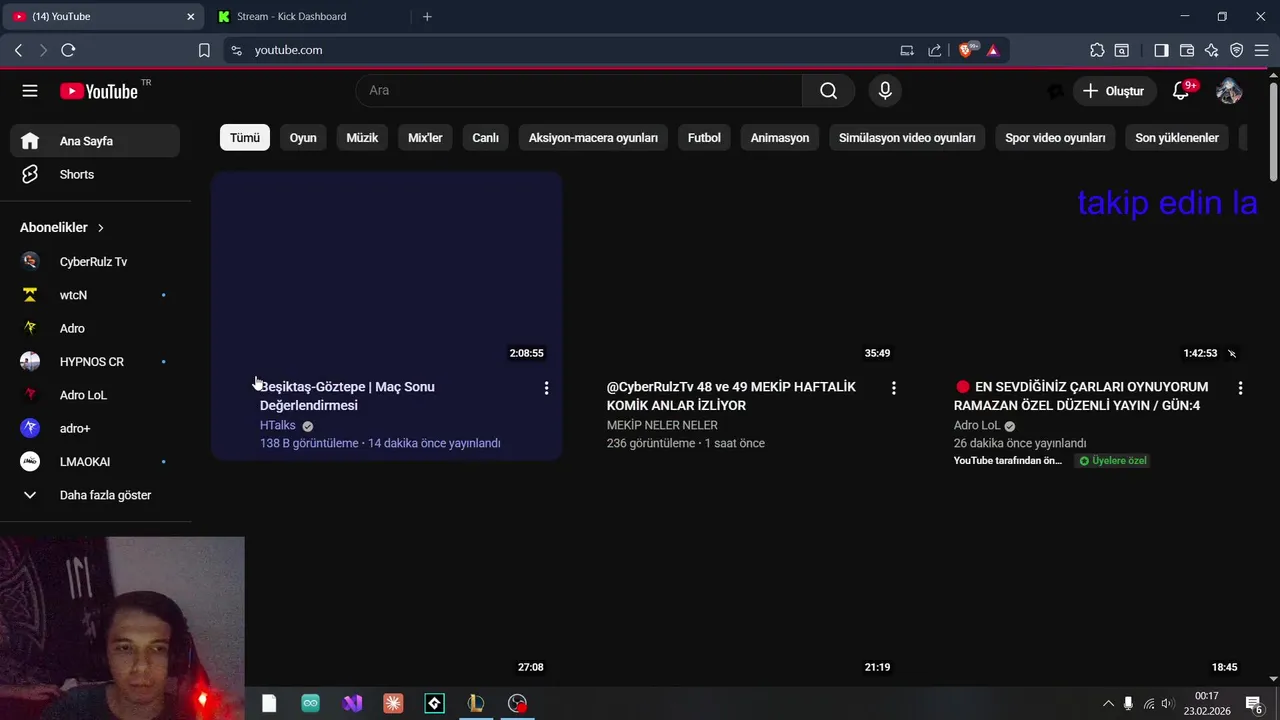Open the Visual Studio taskbar icon
This screenshot has width=1280, height=720.
[x=352, y=703]
